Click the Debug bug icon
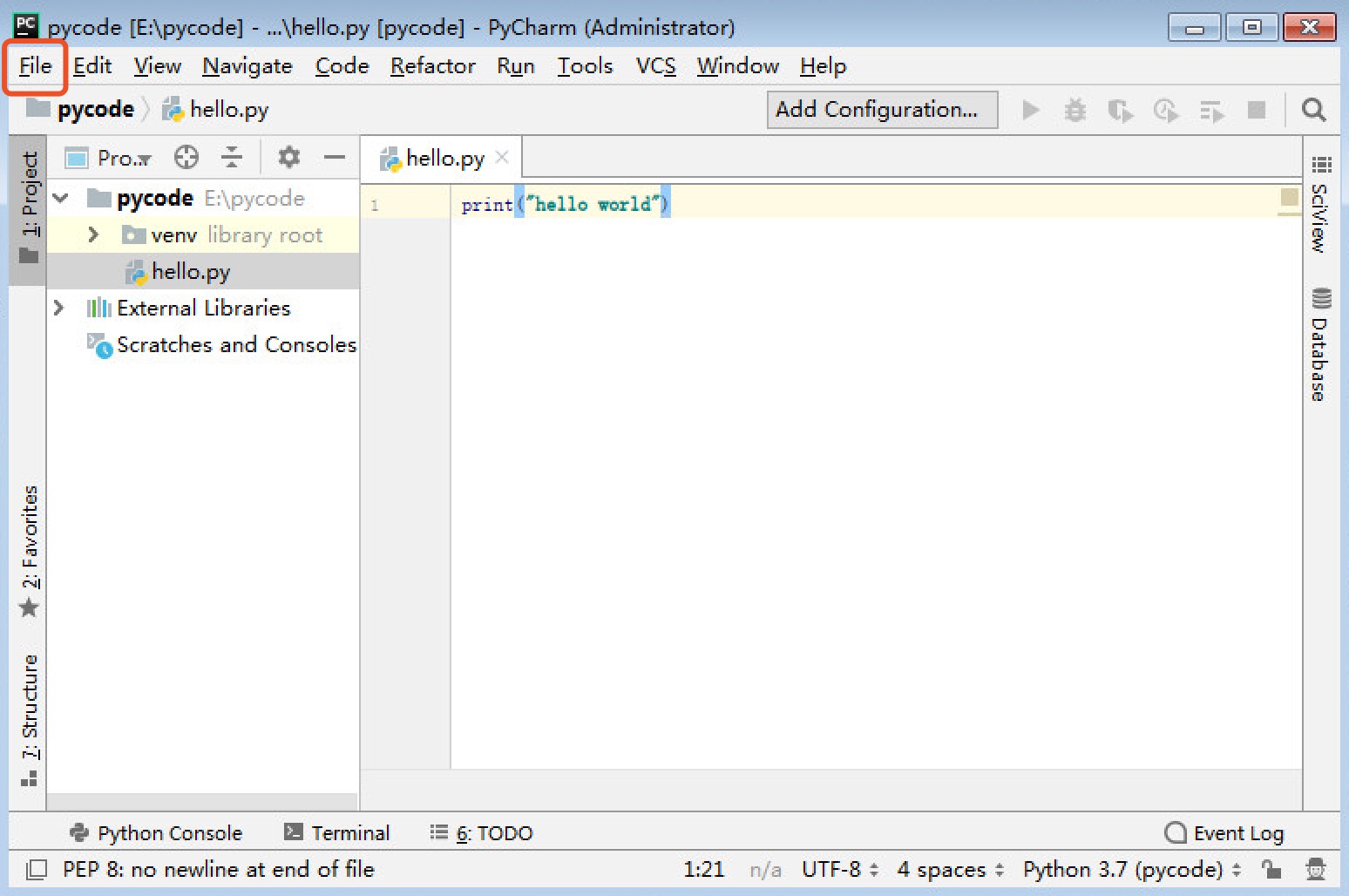1349x896 pixels. point(1075,110)
